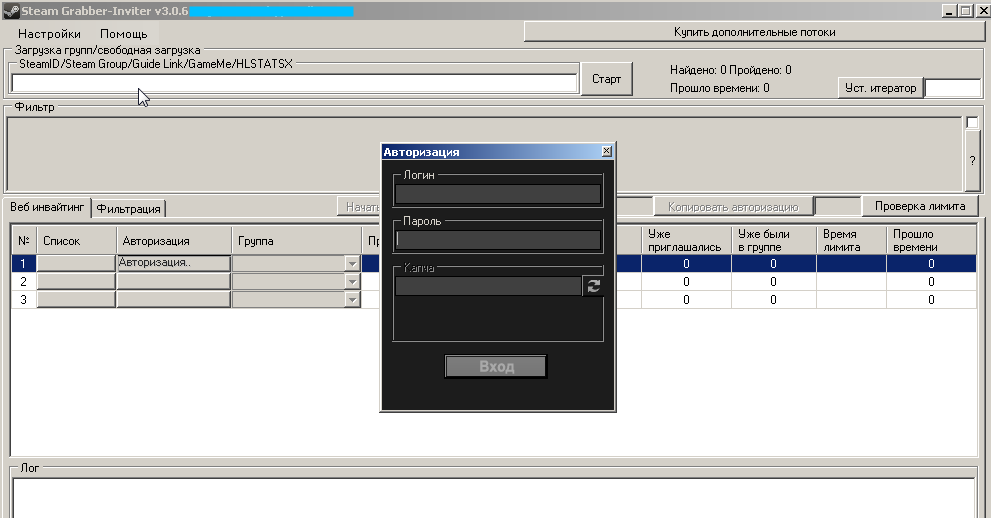
Task: Open the Группа dropdown in row 2
Action: point(352,282)
